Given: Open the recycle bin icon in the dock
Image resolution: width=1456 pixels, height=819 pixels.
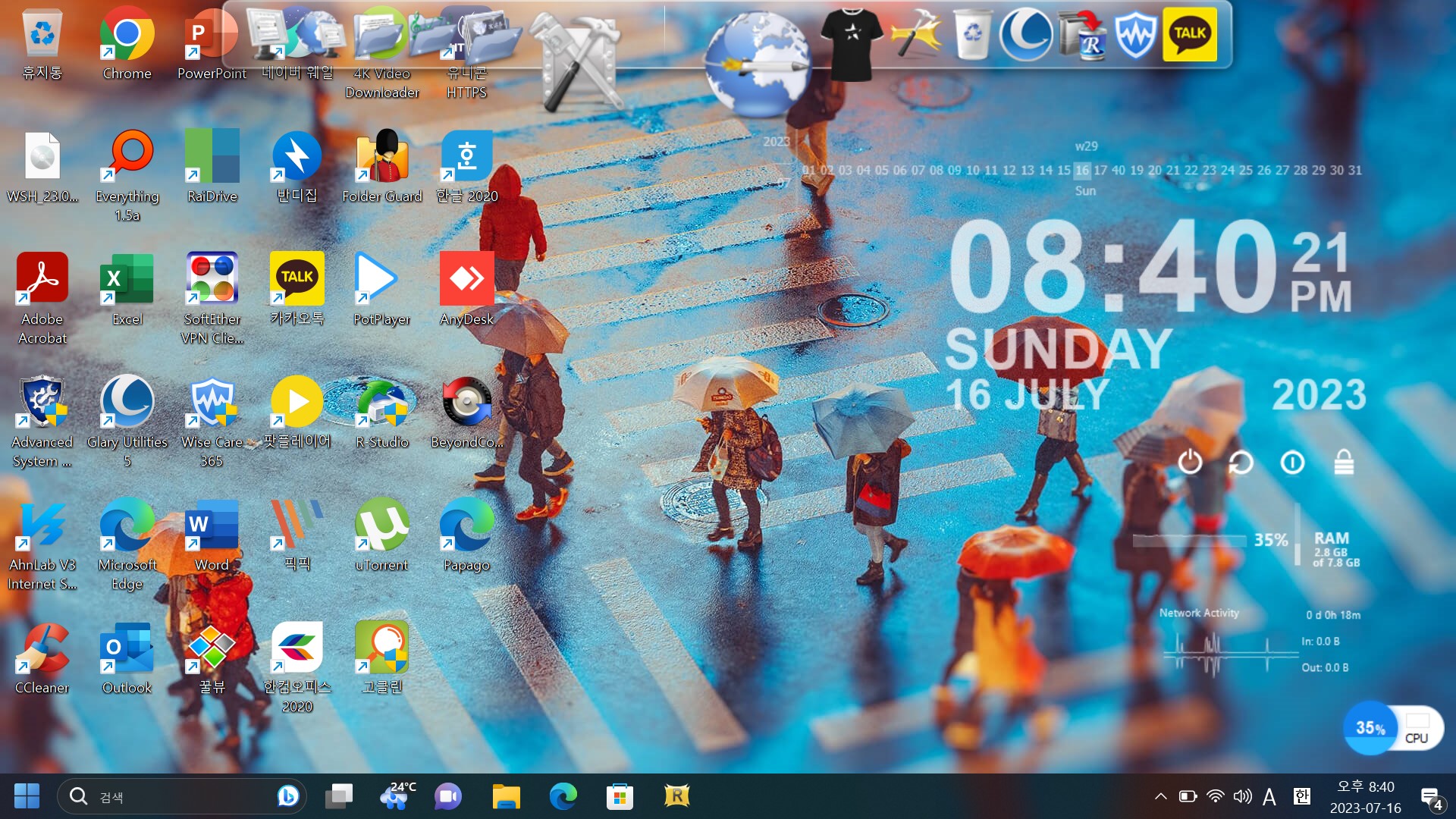Looking at the screenshot, I should (x=972, y=34).
